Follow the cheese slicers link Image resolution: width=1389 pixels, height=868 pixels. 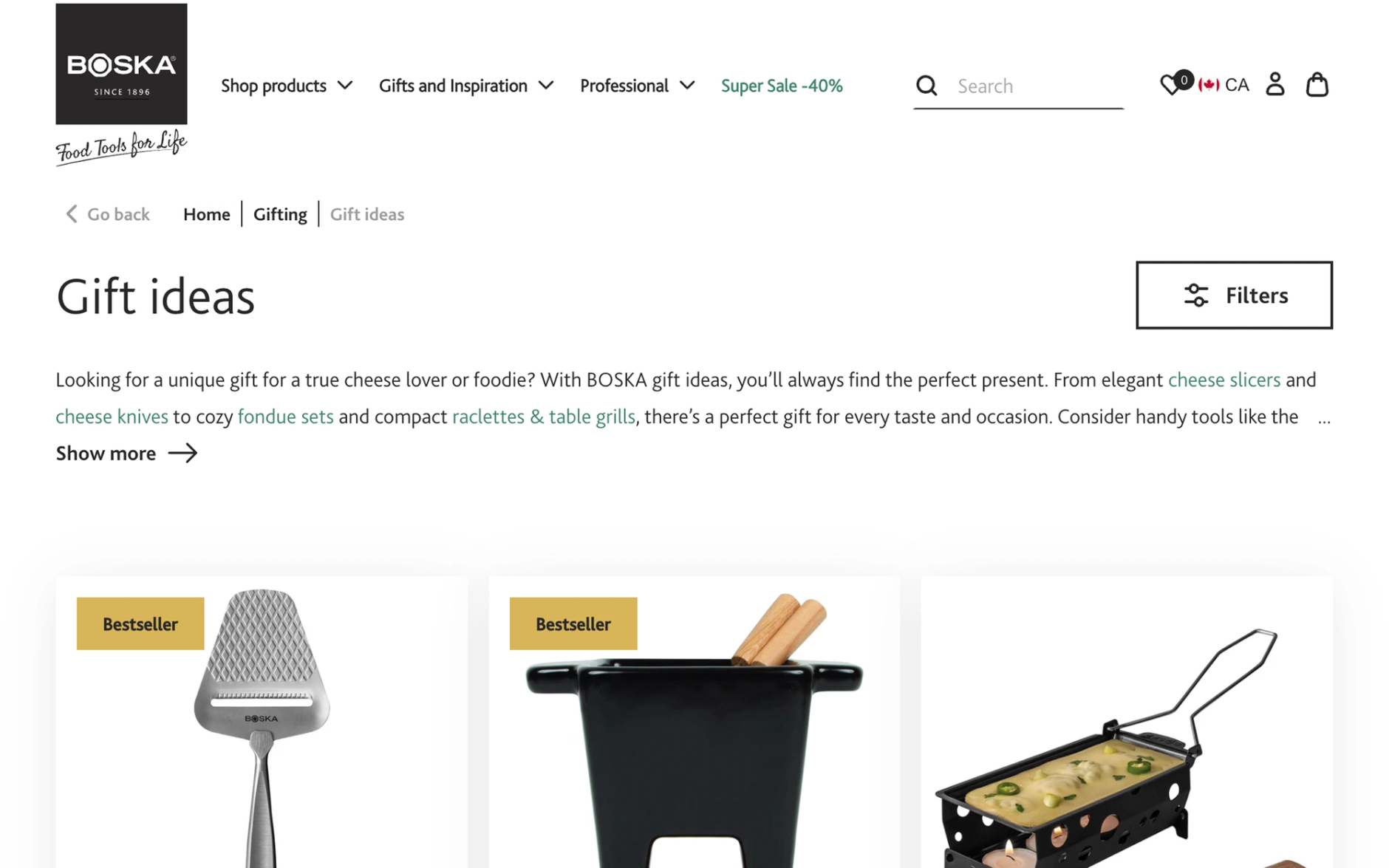point(1224,380)
